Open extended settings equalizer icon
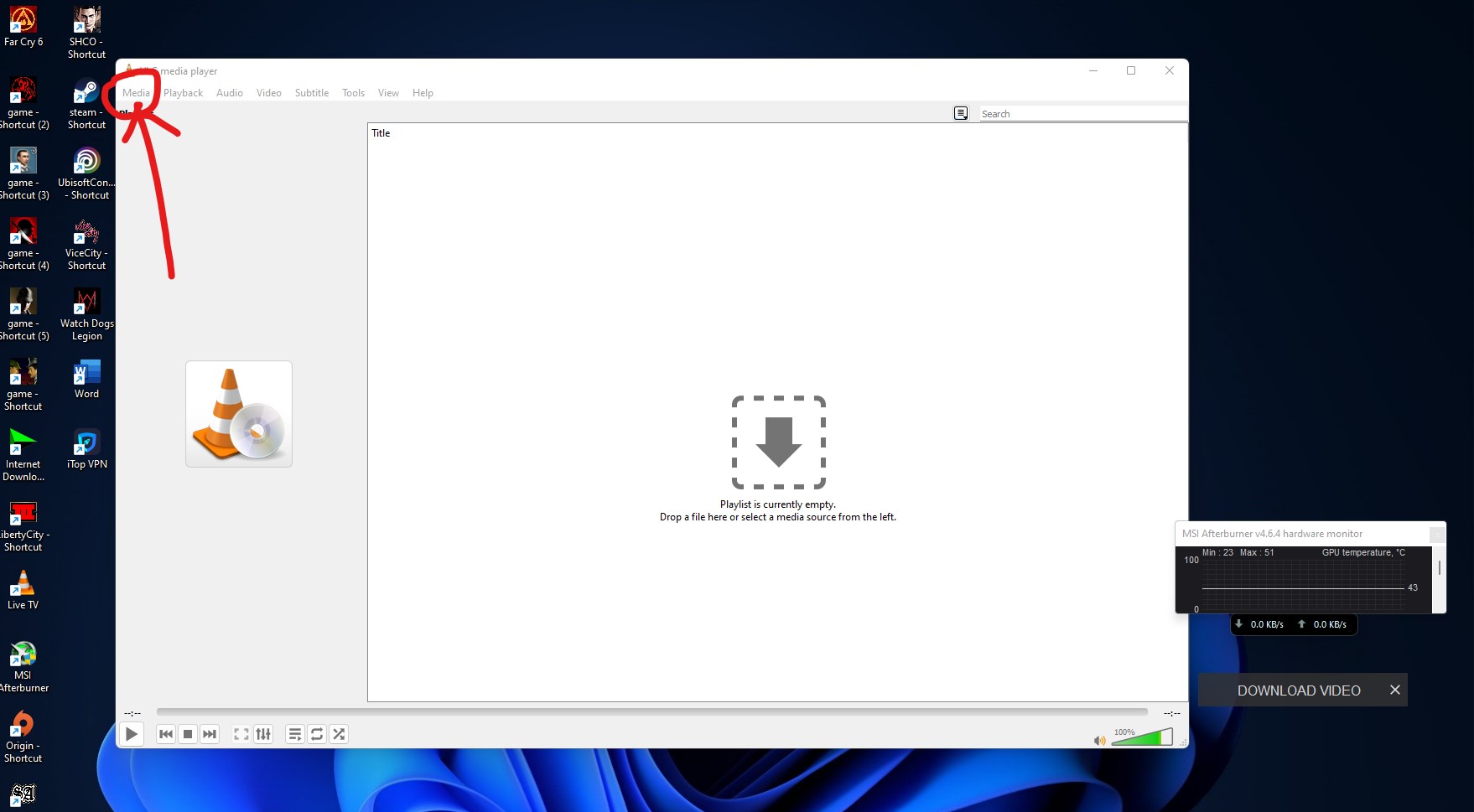 click(263, 734)
